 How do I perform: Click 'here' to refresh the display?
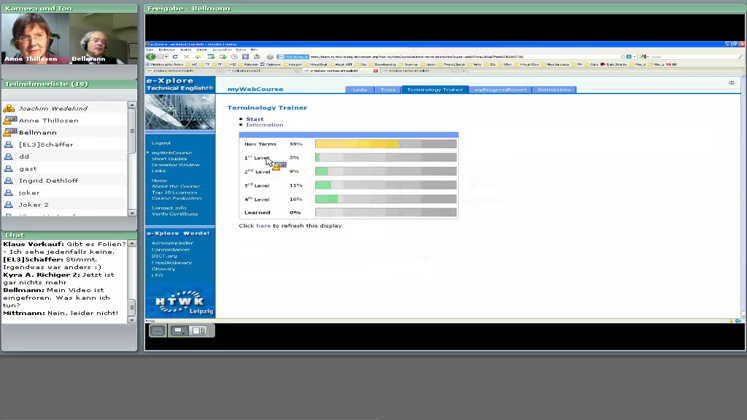click(263, 226)
